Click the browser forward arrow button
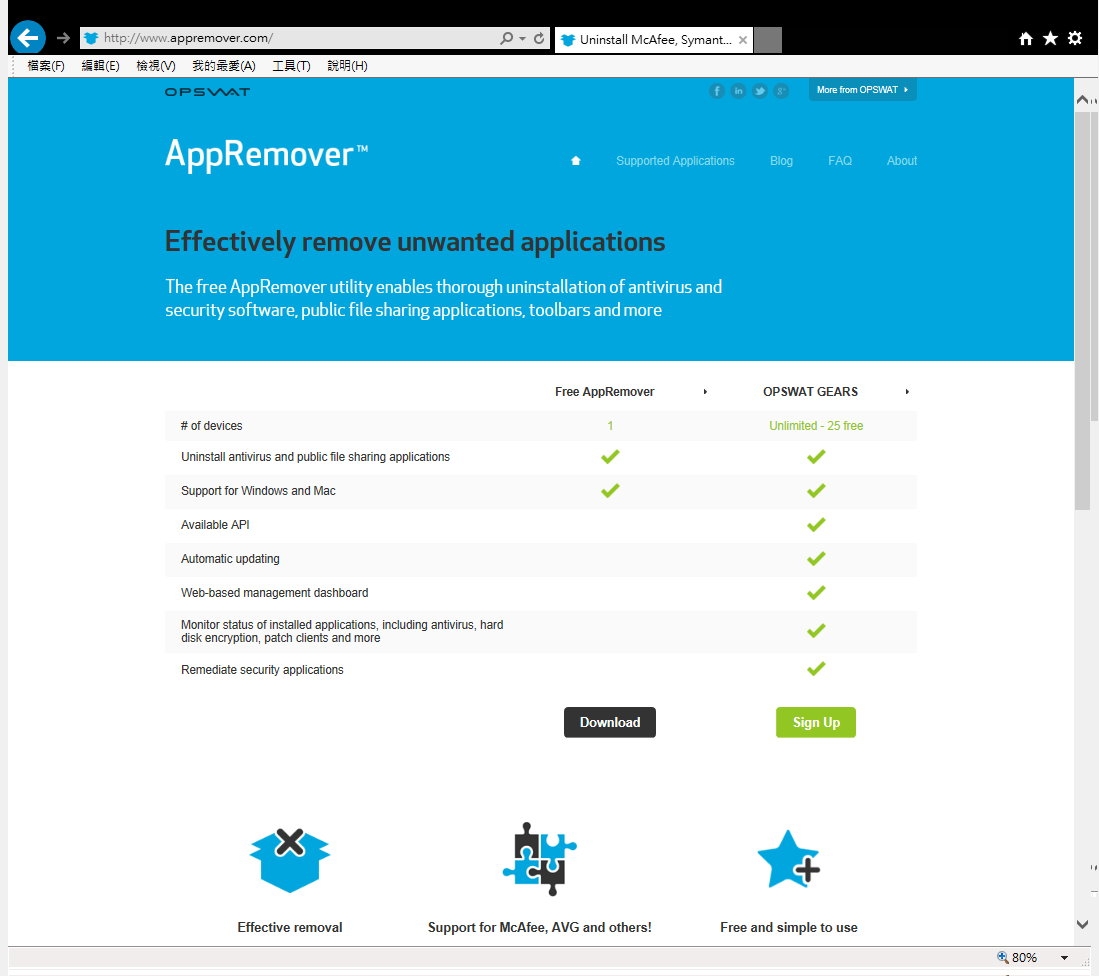The height and width of the screenshot is (976, 1099). (63, 38)
